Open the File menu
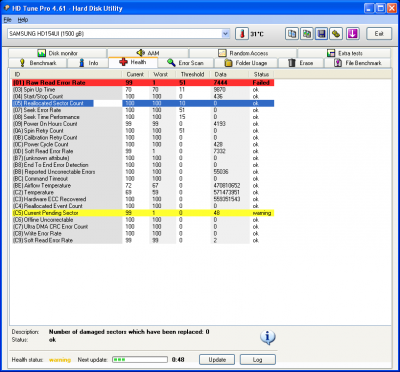 point(7,20)
